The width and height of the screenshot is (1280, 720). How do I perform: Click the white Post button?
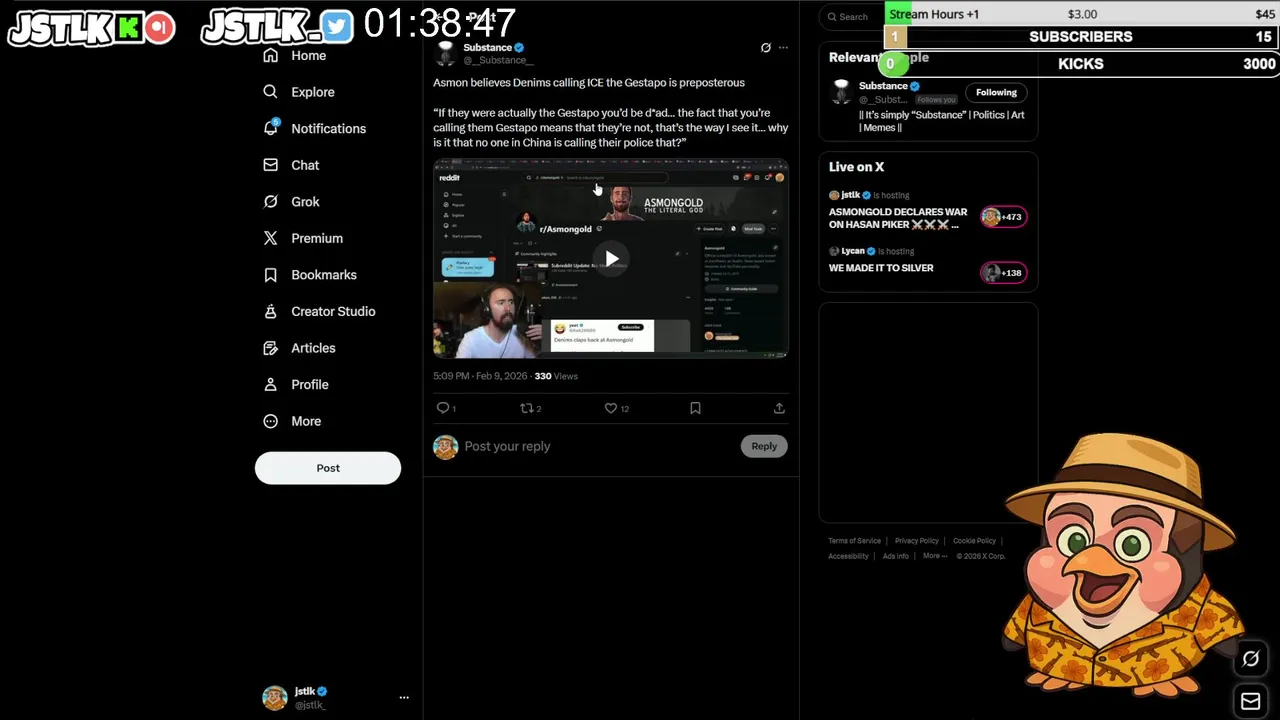[x=328, y=468]
